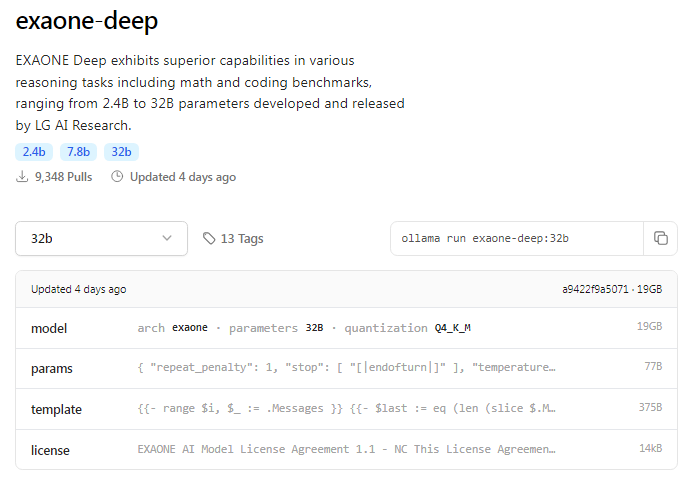Open the model file row
Viewport: 694px width, 481px height.
click(x=347, y=328)
